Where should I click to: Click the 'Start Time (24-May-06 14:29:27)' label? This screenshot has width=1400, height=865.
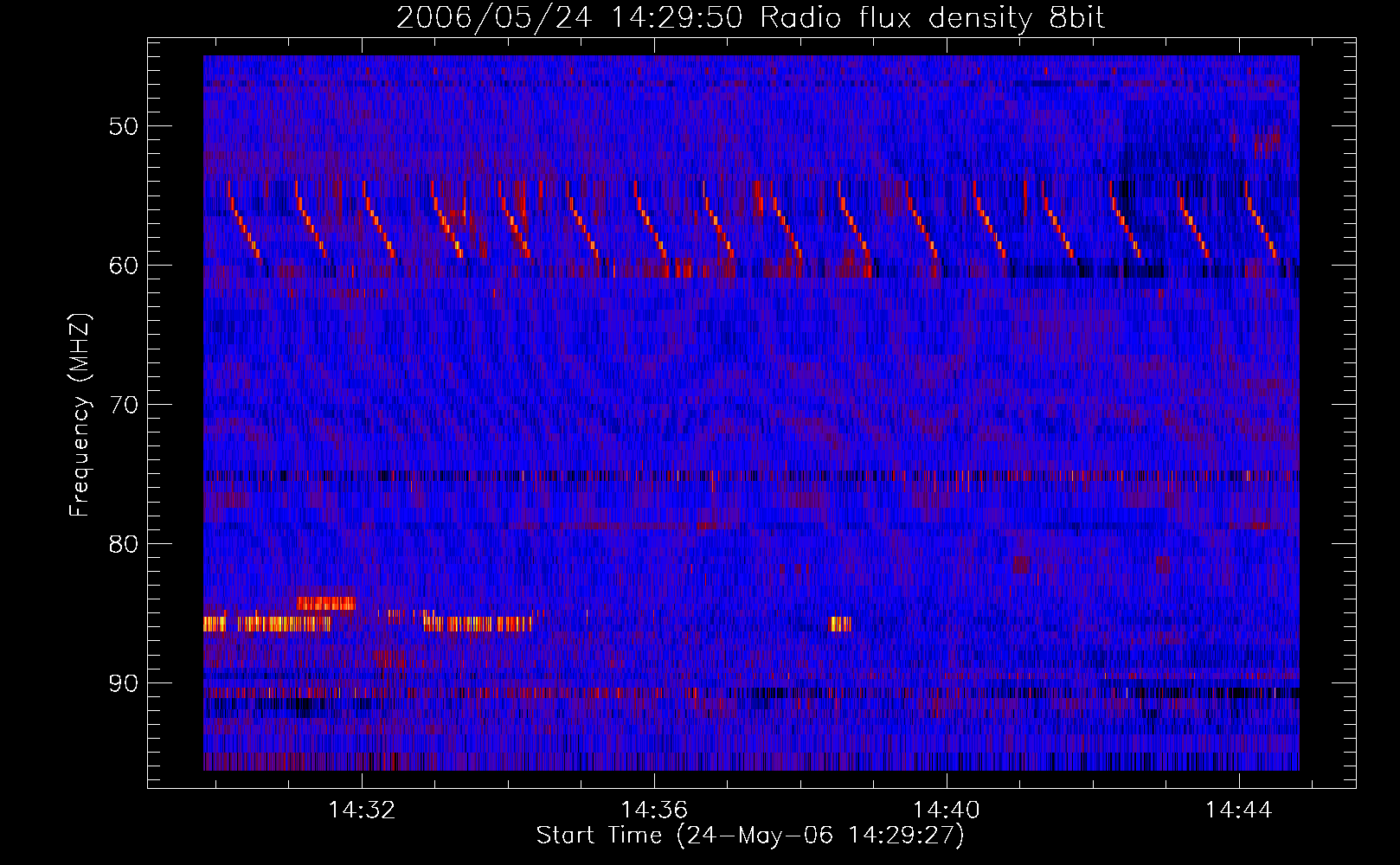click(x=750, y=836)
